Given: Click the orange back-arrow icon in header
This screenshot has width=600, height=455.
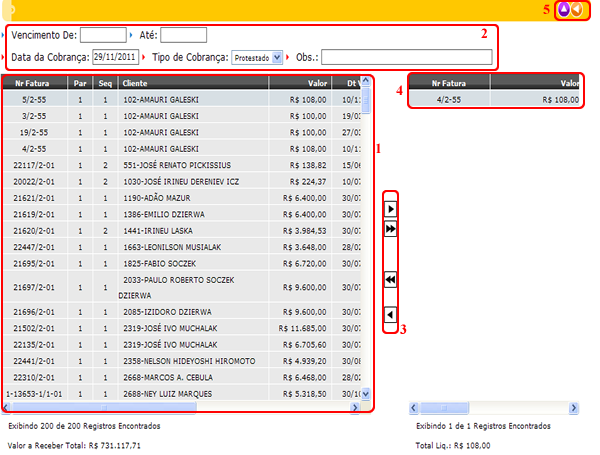Looking at the screenshot, I should (x=577, y=9).
